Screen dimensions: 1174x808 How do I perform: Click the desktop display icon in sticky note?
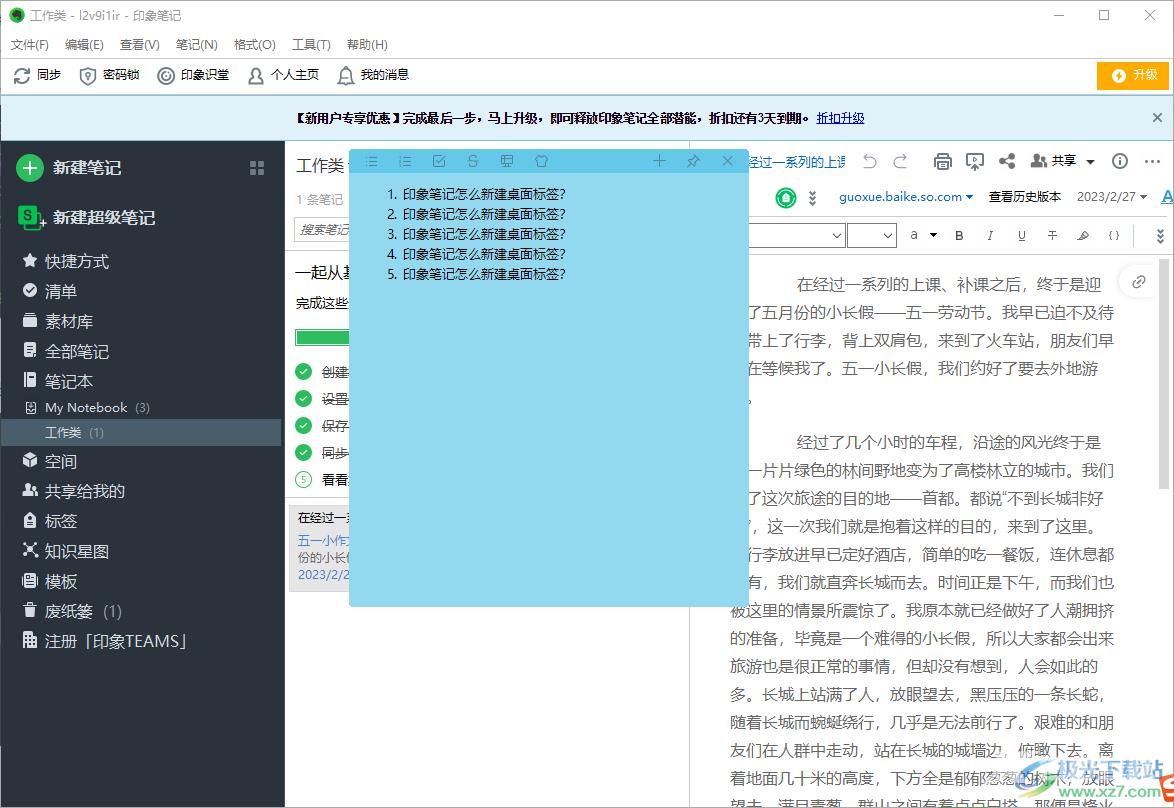pyautogui.click(x=507, y=161)
